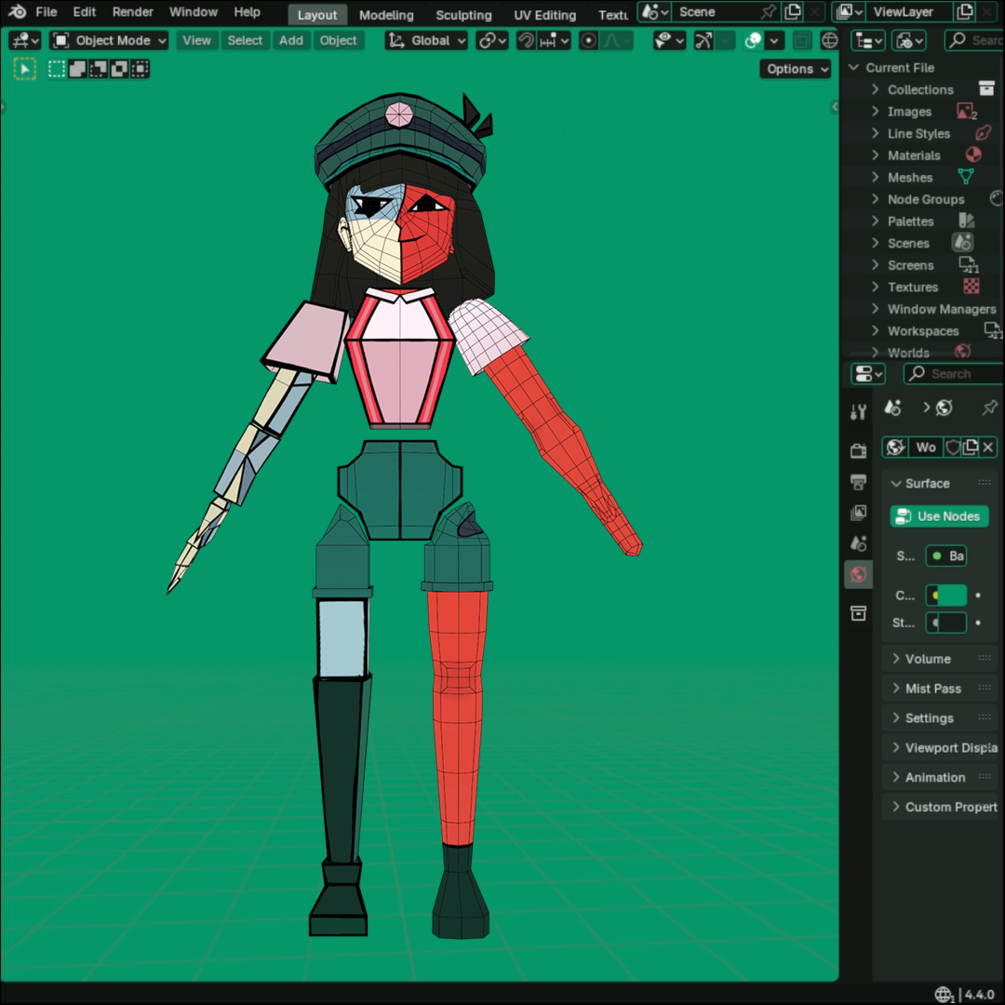Open Object properties tab at sidebar bottom
This screenshot has height=1005, width=1005.
tap(858, 613)
